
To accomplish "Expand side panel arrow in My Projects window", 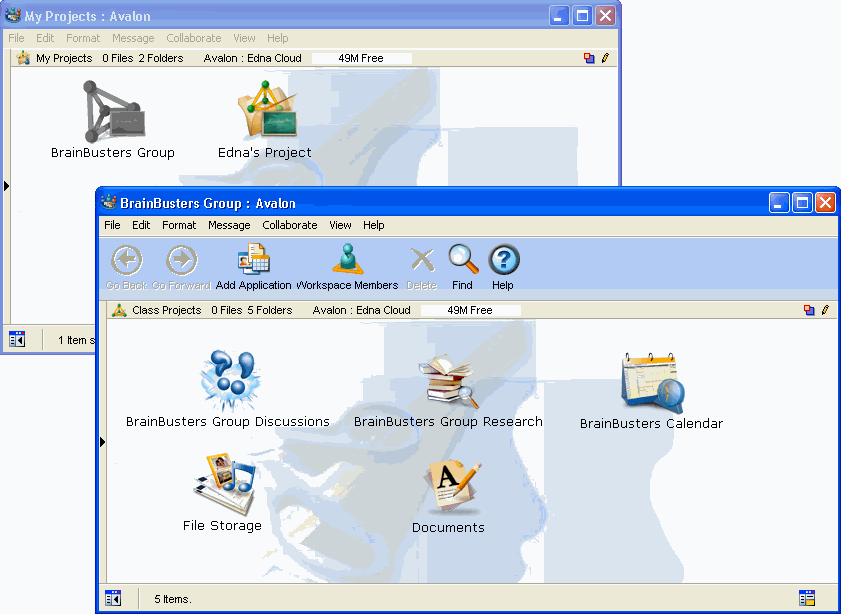I will pos(7,185).
